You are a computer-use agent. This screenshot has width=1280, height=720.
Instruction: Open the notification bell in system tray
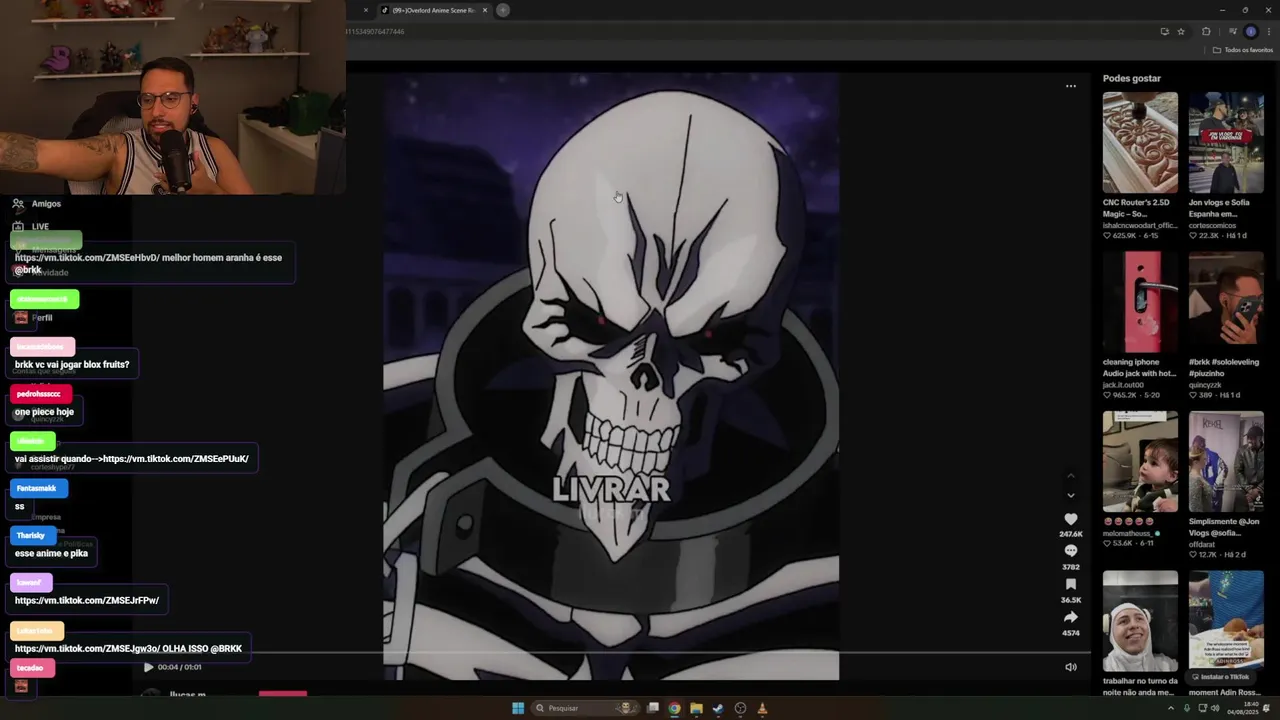click(1267, 708)
